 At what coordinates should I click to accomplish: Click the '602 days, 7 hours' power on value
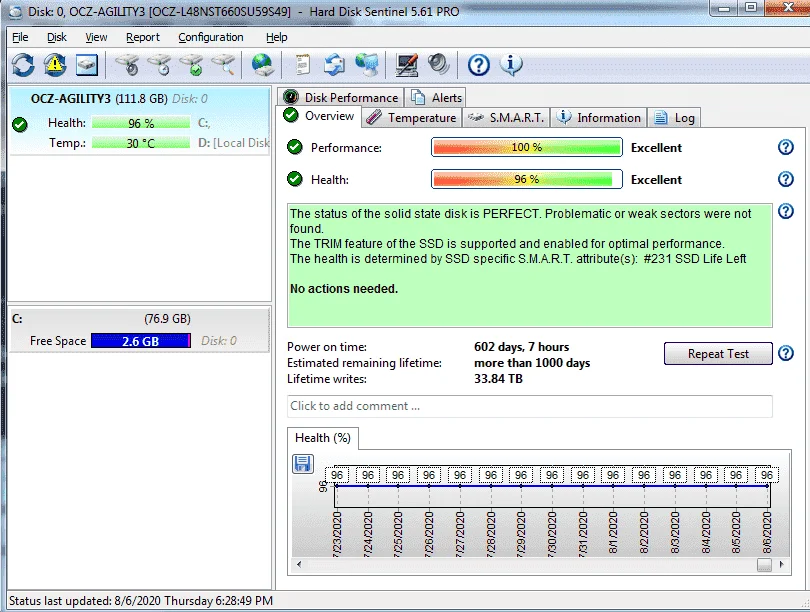tap(521, 347)
